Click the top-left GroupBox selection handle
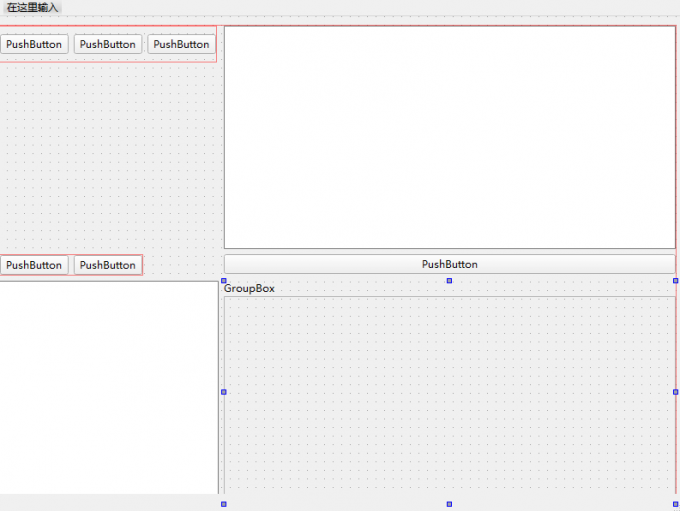 pyautogui.click(x=224, y=280)
